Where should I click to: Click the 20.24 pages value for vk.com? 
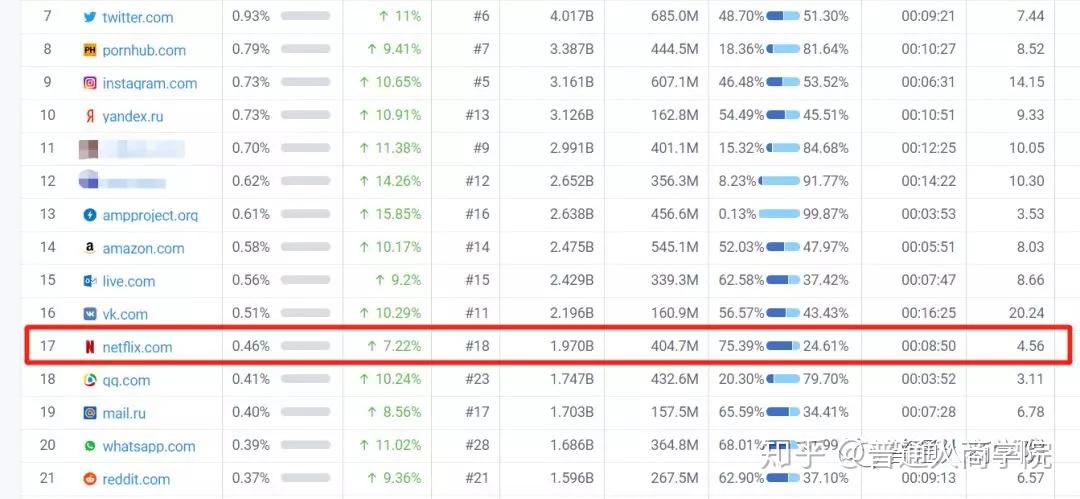[1026, 313]
